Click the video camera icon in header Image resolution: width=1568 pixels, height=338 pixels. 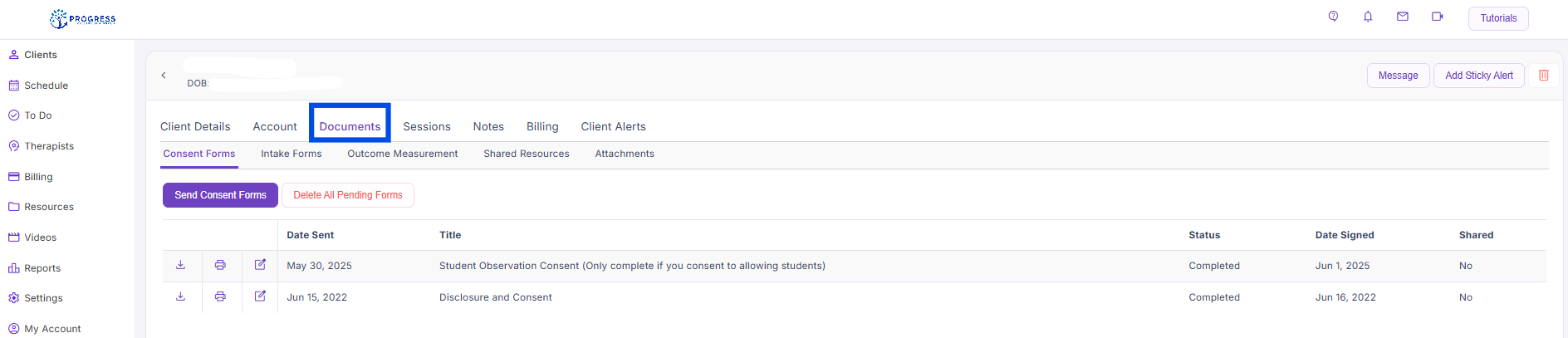point(1438,17)
